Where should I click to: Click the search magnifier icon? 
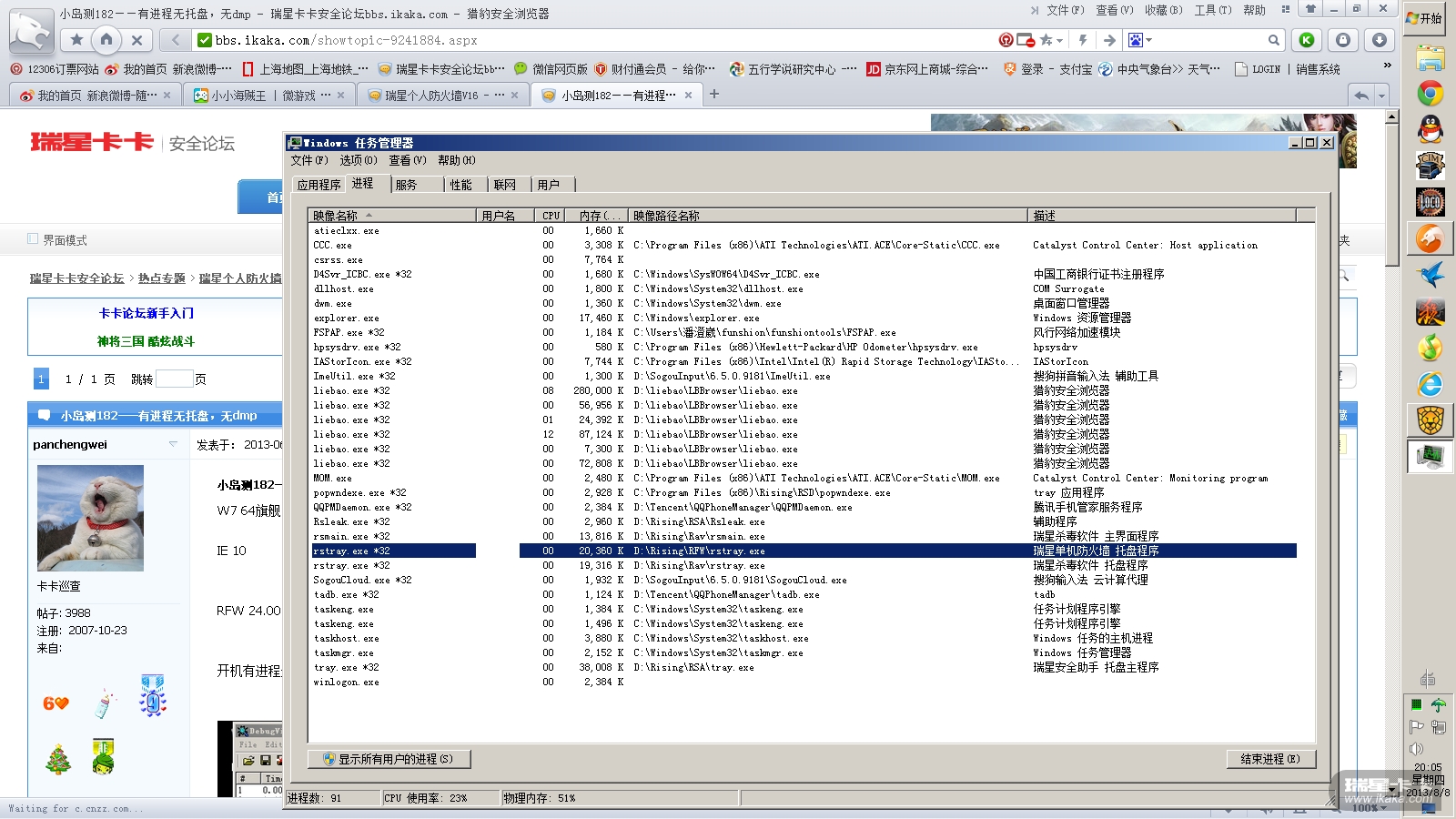pyautogui.click(x=1274, y=40)
